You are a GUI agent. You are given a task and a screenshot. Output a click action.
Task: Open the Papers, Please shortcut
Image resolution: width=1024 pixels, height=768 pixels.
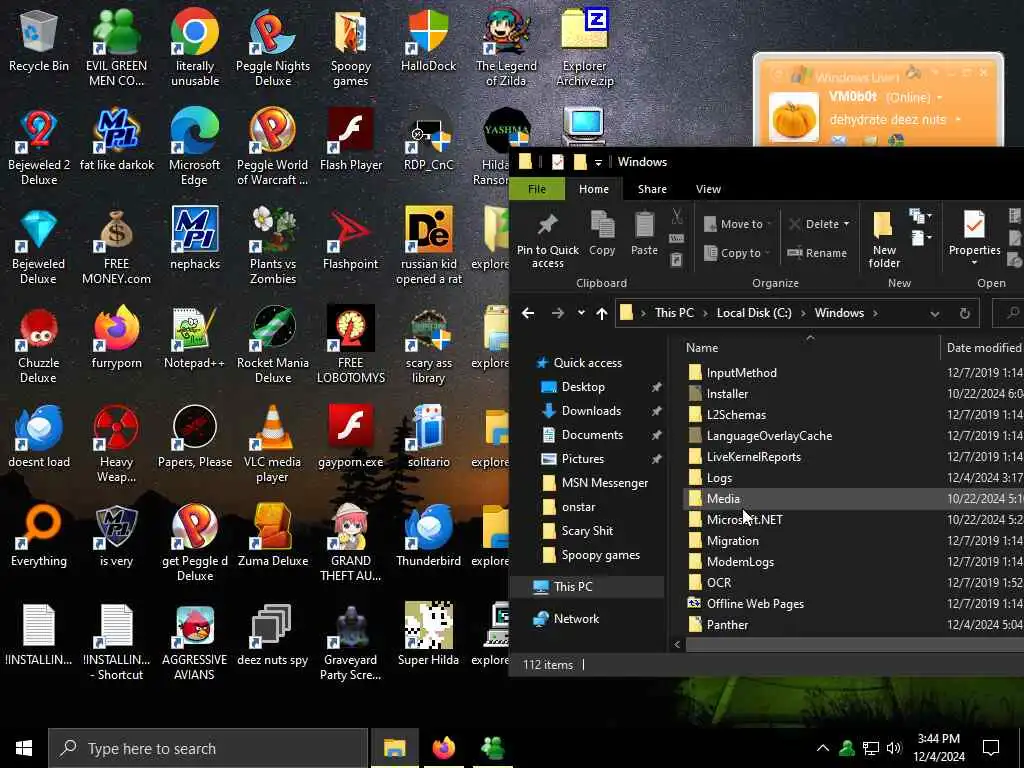[x=195, y=438]
